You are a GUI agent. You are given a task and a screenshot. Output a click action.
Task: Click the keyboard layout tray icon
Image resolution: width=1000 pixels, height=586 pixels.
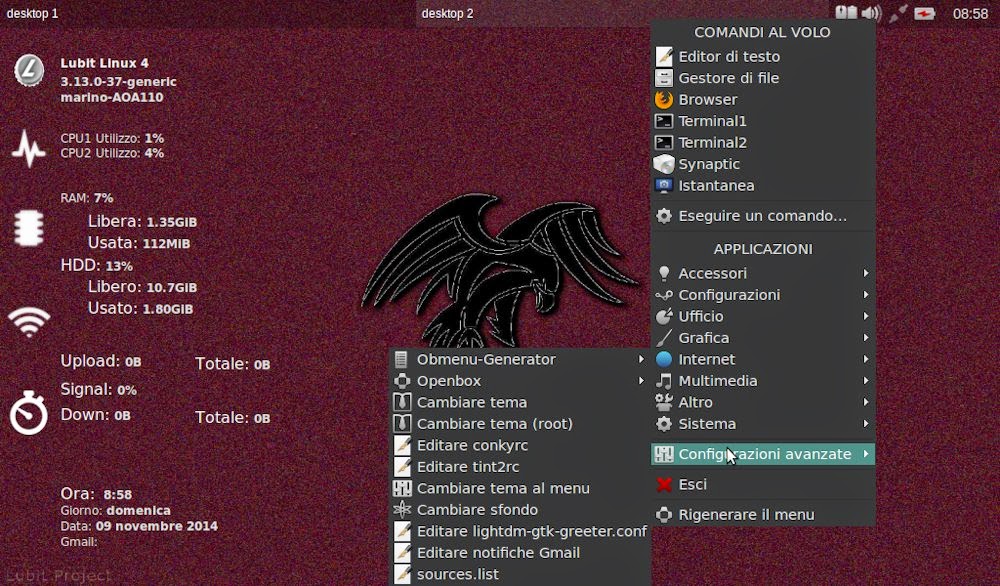click(846, 13)
